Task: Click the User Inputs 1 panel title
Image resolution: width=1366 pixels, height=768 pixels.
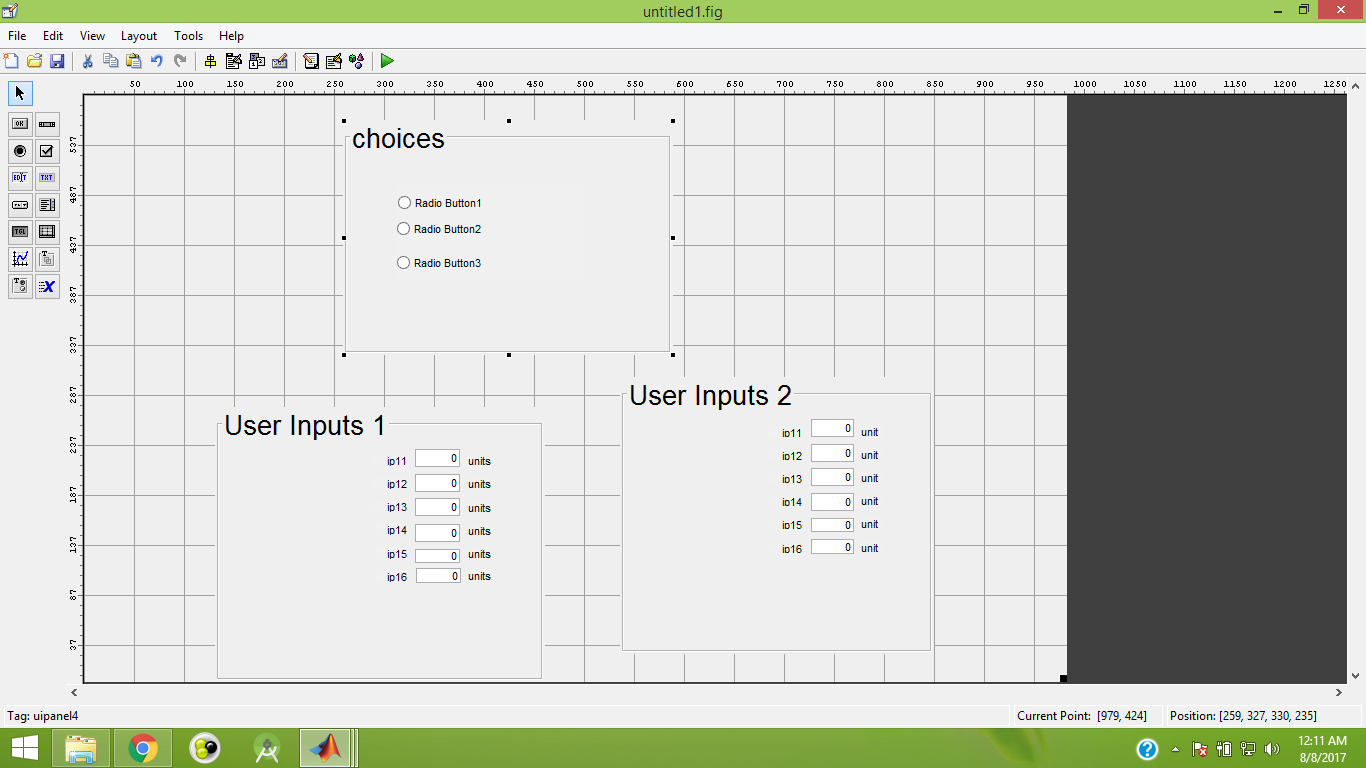Action: (304, 426)
